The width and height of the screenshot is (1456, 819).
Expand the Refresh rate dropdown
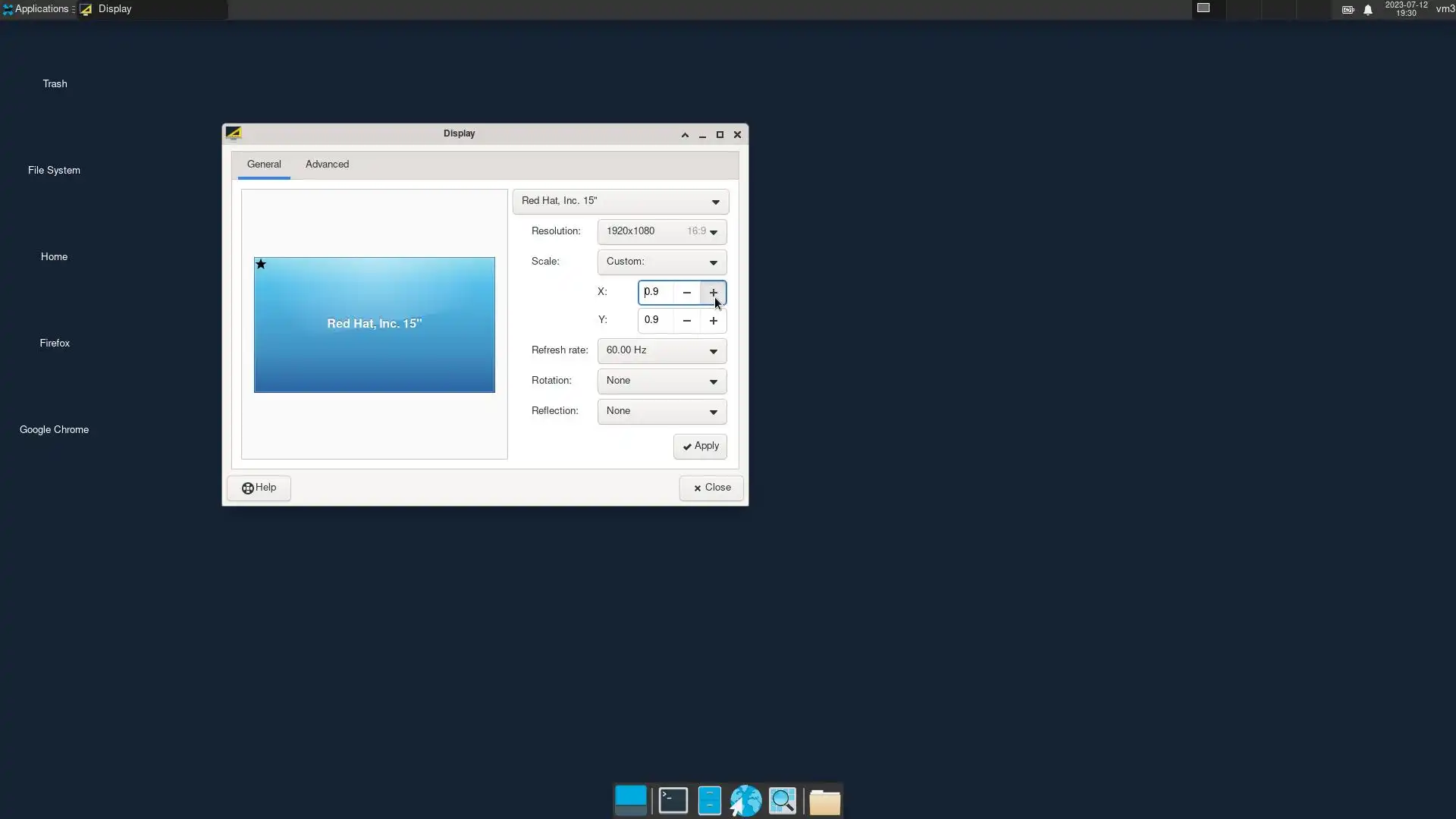(661, 350)
